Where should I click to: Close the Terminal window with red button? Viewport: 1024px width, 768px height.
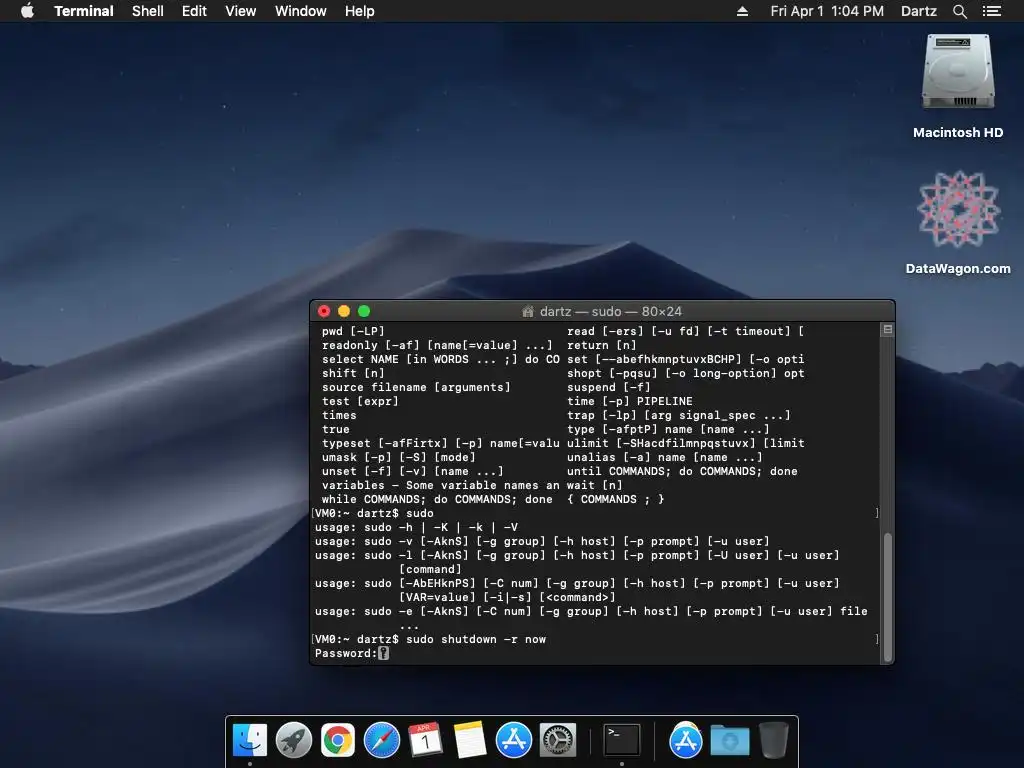click(324, 312)
